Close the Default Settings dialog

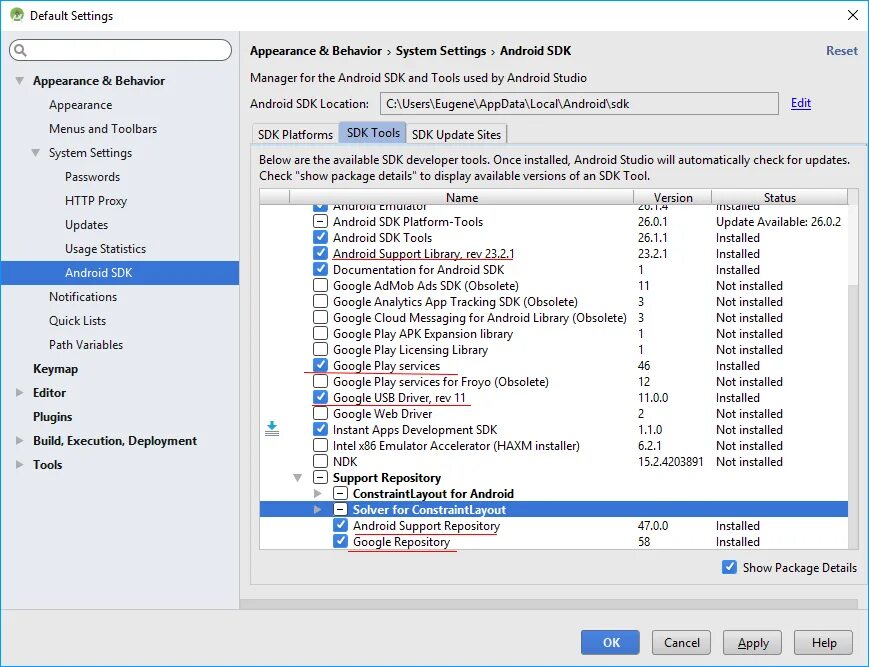853,15
